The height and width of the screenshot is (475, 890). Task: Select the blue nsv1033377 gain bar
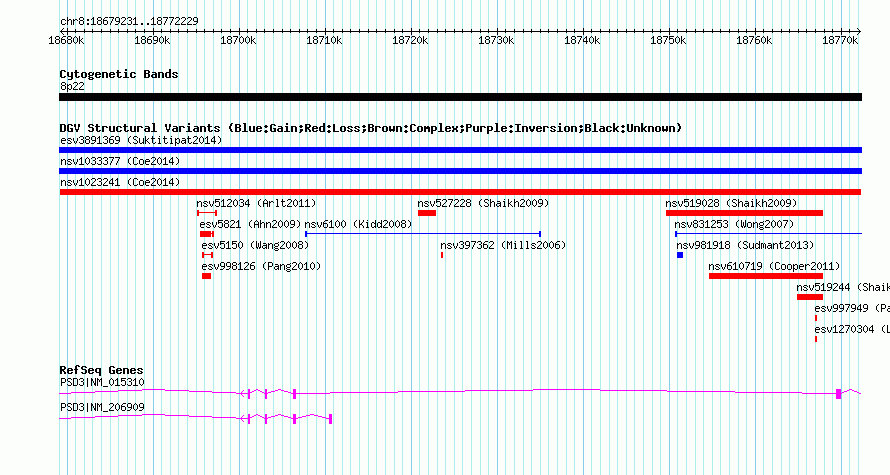tap(460, 171)
